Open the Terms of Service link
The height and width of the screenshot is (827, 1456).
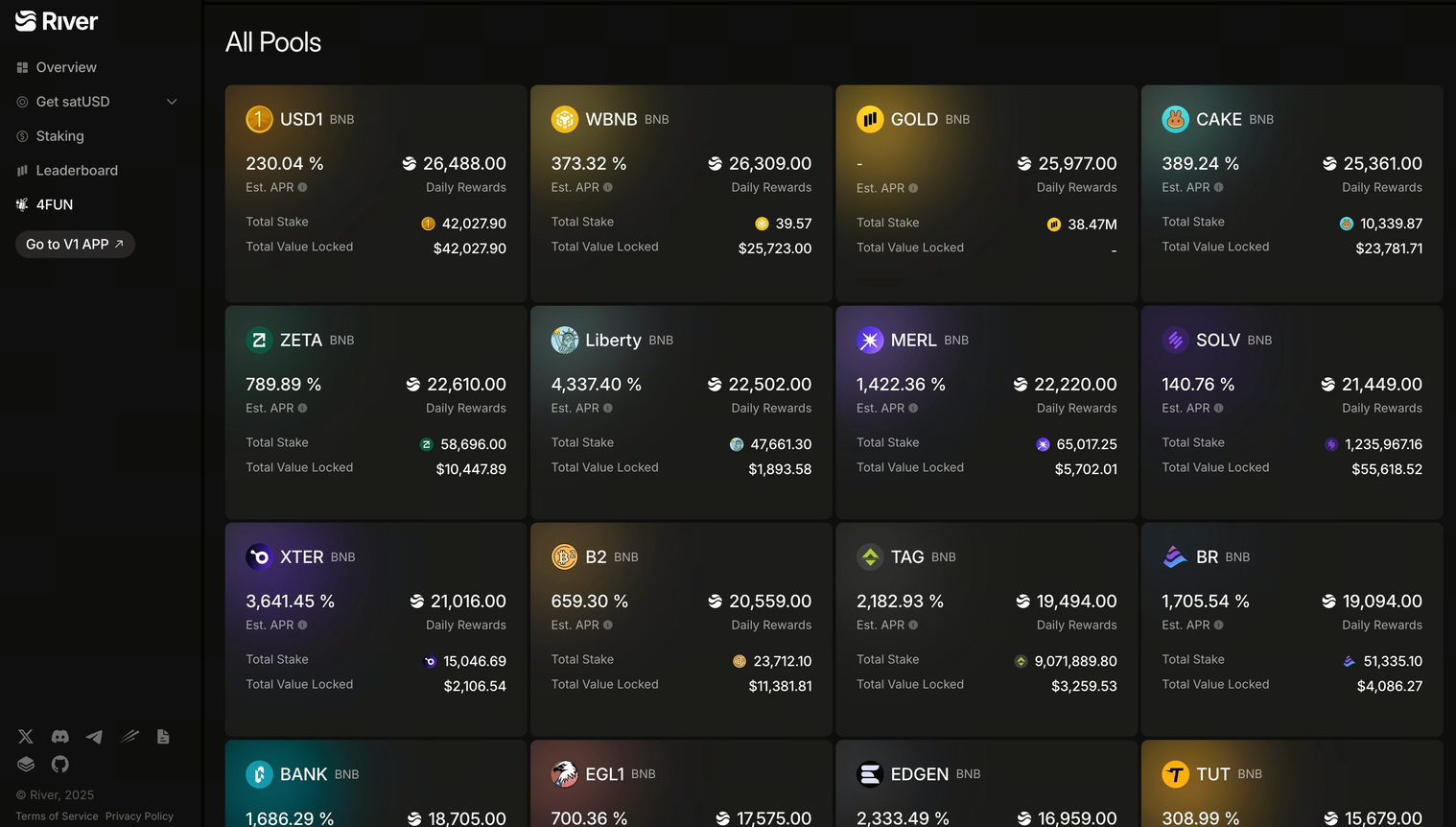coord(57,816)
